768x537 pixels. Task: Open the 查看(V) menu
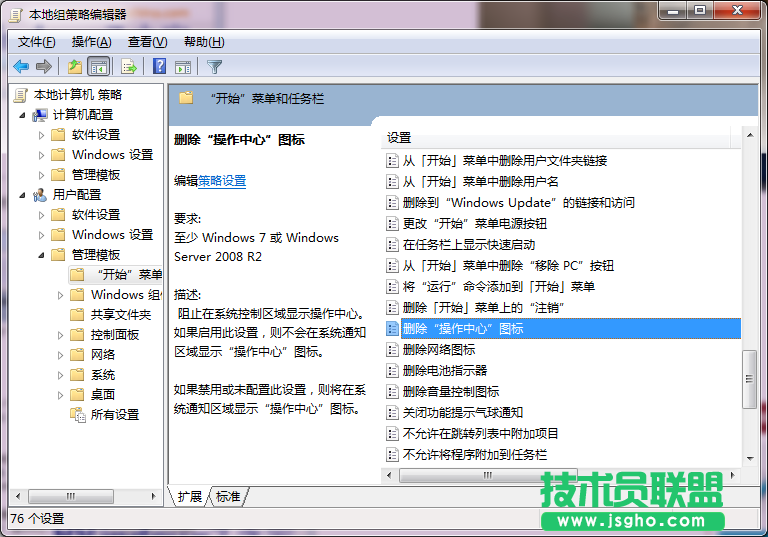tap(147, 42)
